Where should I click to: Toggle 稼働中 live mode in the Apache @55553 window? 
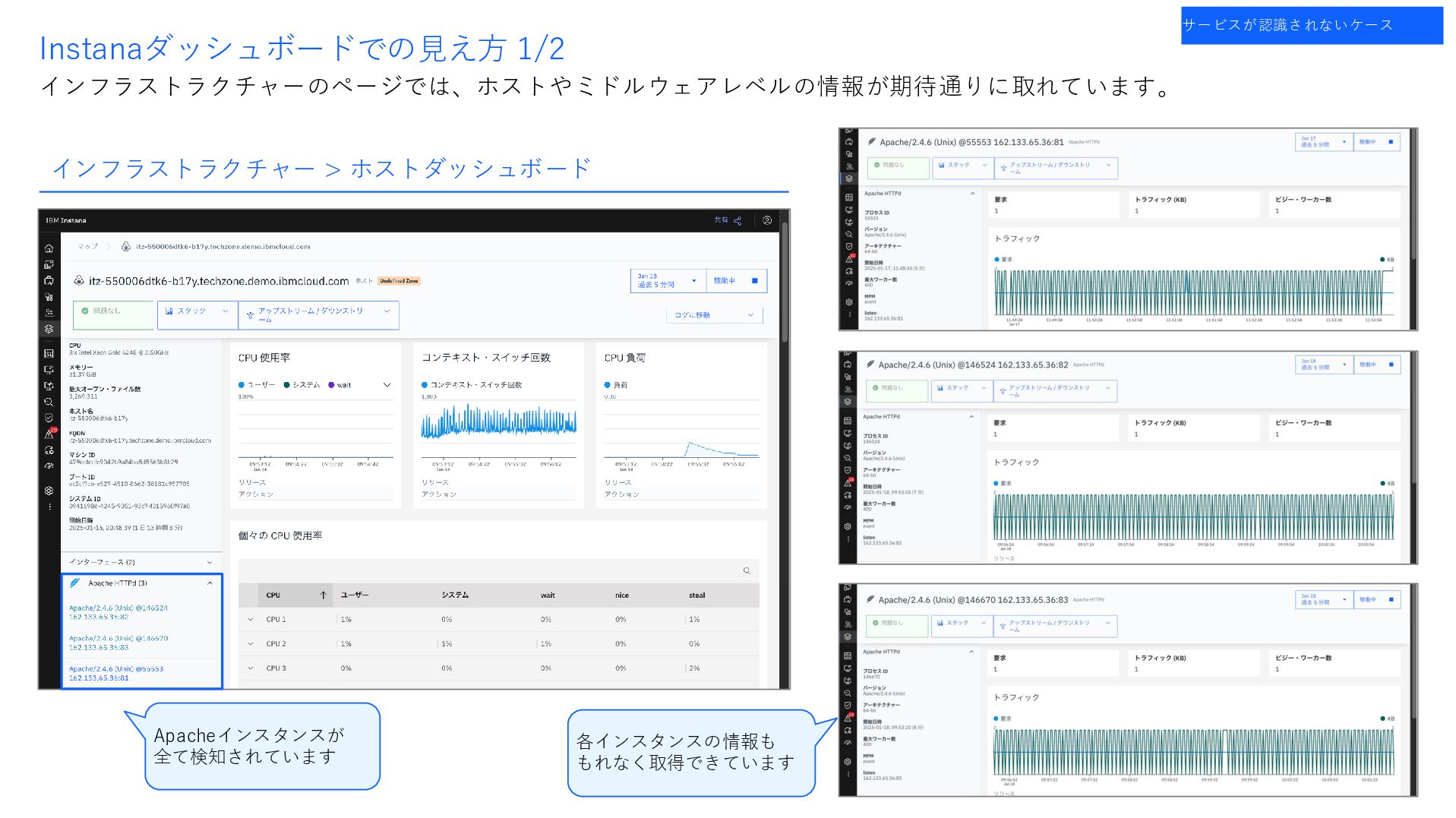tap(1377, 142)
